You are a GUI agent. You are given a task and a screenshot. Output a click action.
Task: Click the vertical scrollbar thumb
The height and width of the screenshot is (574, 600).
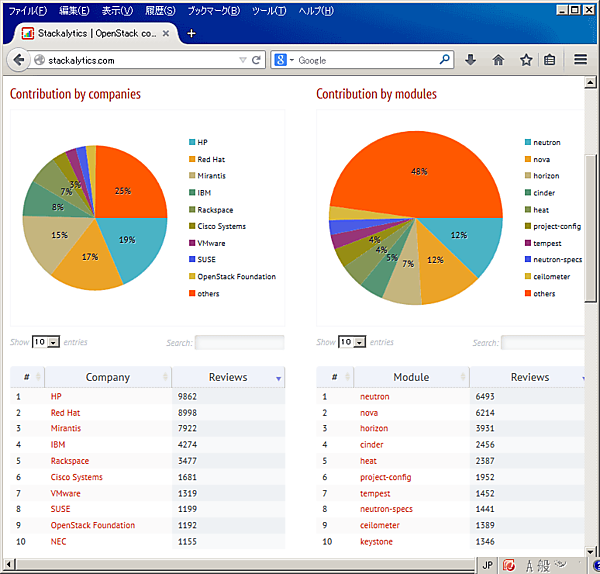(591, 228)
